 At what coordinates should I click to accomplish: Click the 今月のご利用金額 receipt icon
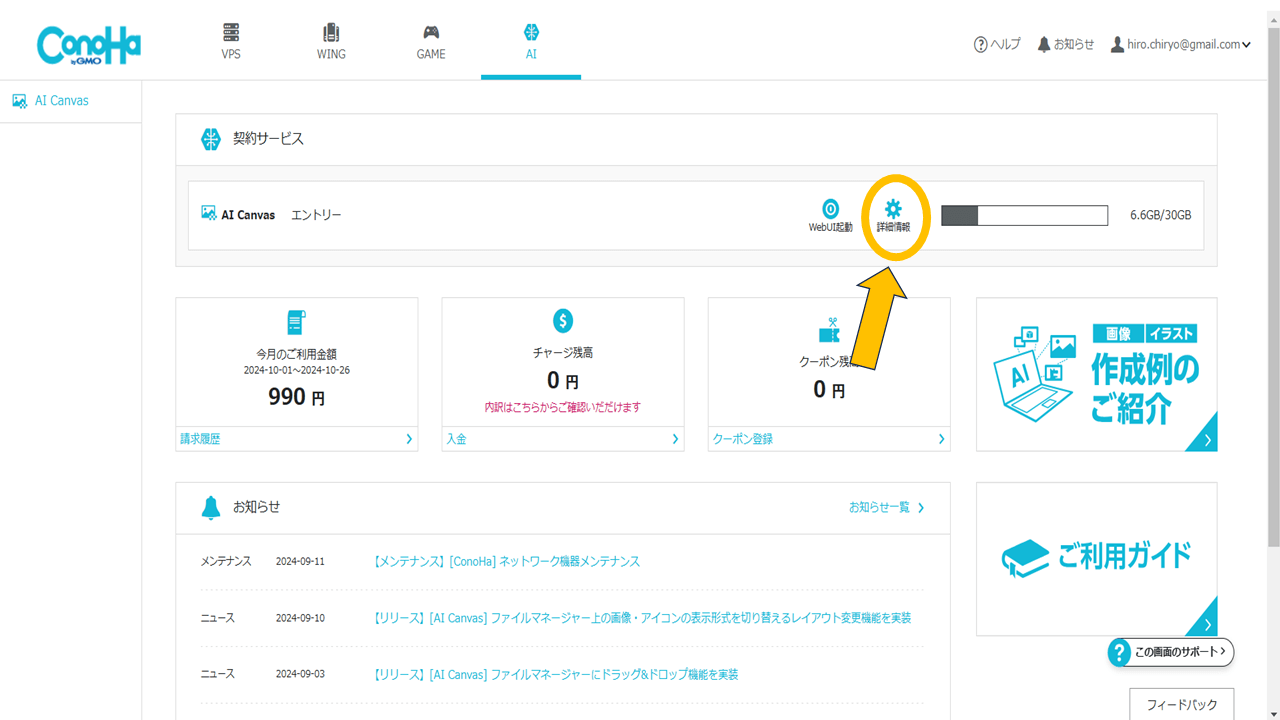[296, 322]
